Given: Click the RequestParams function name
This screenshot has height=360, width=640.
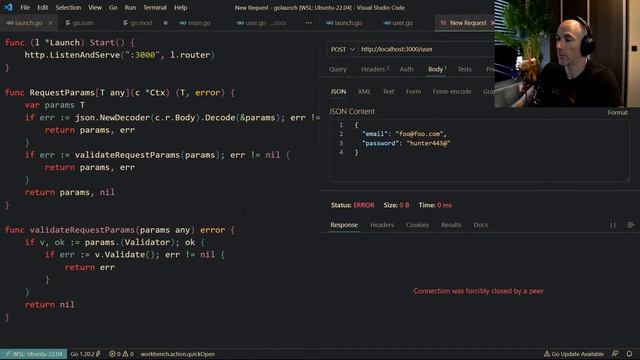Looking at the screenshot, I should click(x=62, y=93).
